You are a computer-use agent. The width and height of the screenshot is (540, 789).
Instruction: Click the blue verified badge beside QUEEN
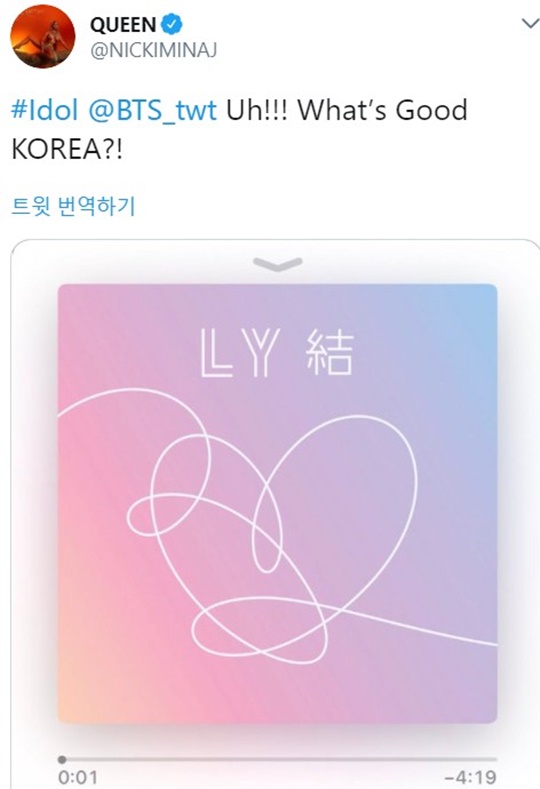[172, 24]
